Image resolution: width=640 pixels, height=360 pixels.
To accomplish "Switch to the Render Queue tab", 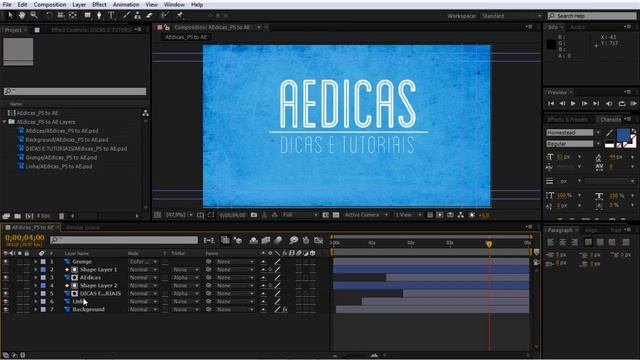I will (83, 228).
